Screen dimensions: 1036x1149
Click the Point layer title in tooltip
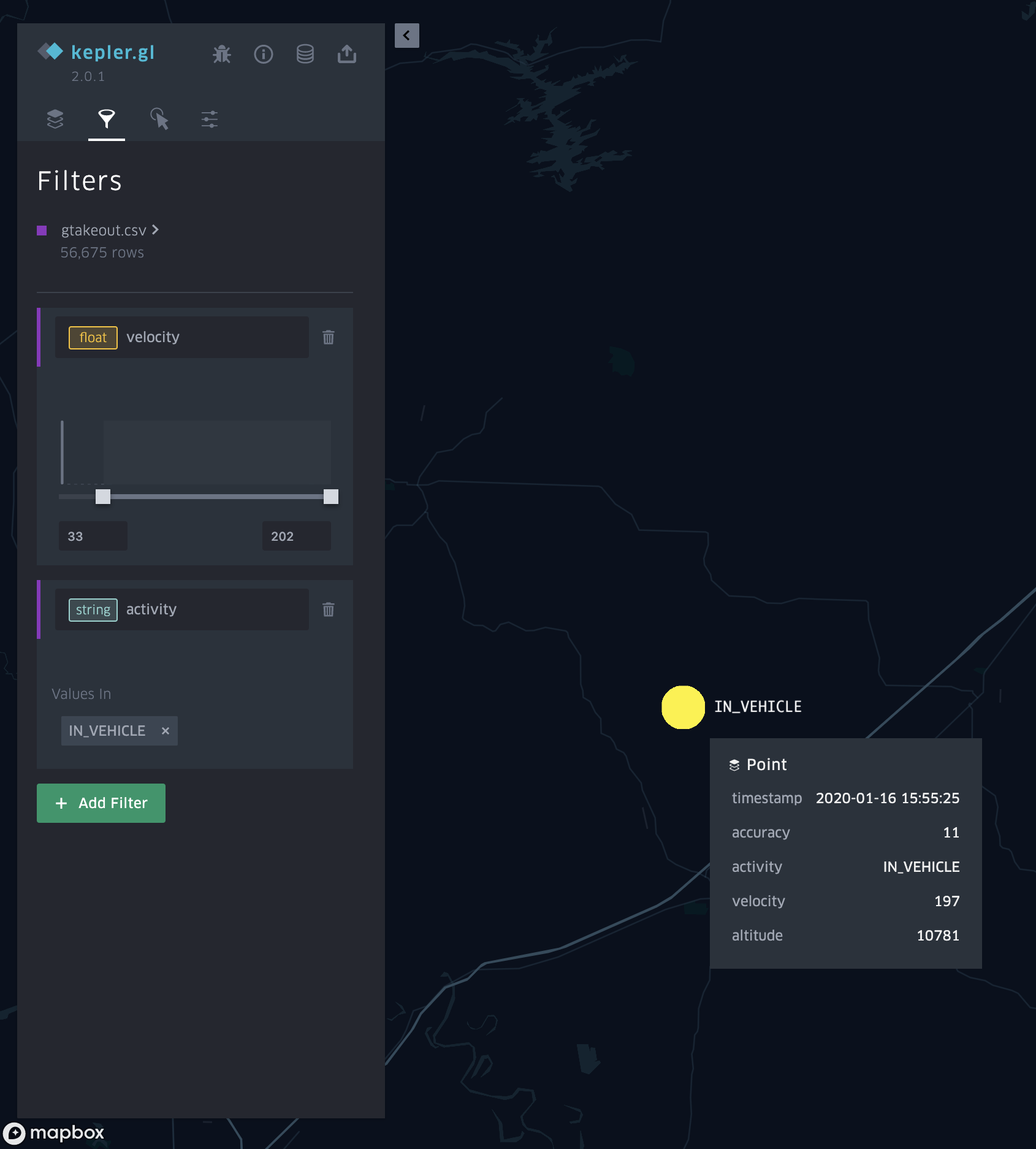(x=766, y=765)
